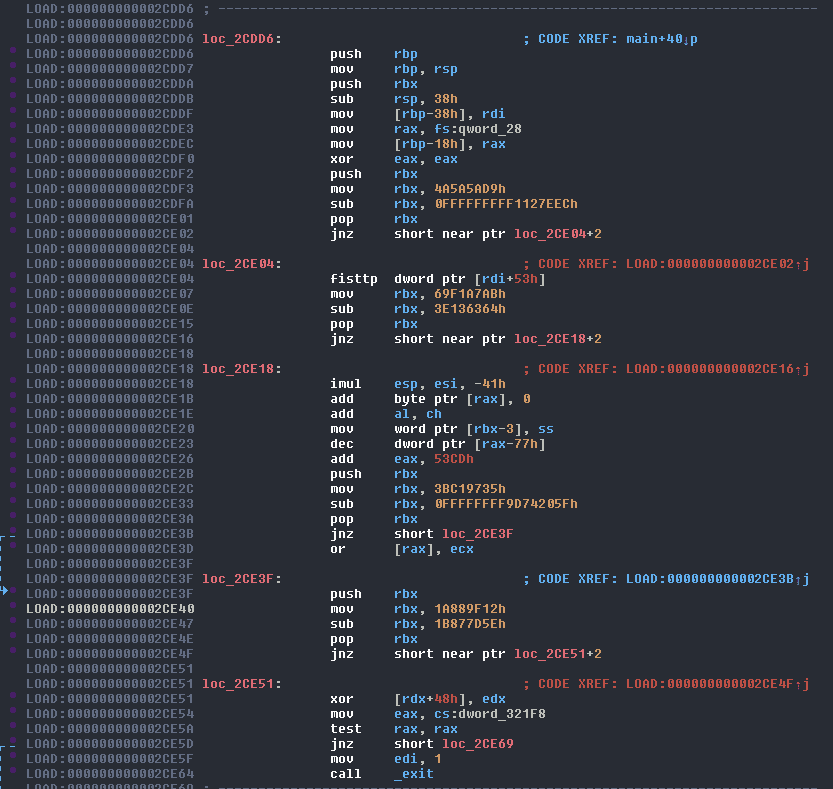Select the constant 4A5A5AD9h
This screenshot has height=789, width=833.
(470, 189)
